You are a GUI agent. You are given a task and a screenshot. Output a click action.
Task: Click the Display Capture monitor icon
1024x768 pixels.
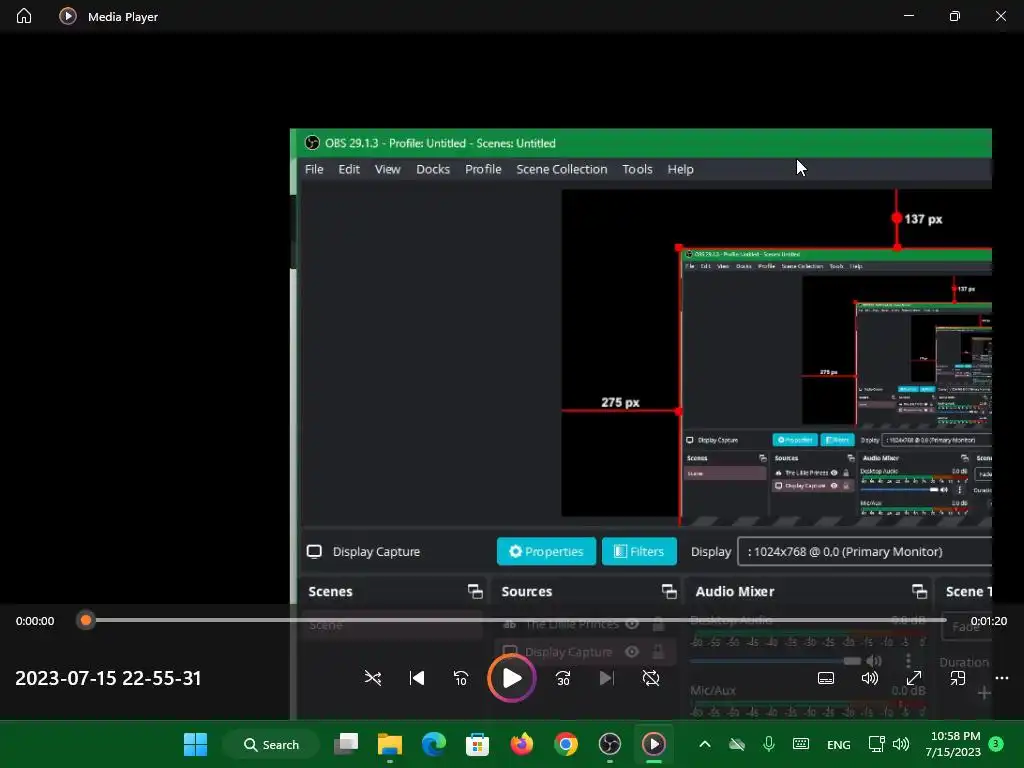tap(314, 552)
